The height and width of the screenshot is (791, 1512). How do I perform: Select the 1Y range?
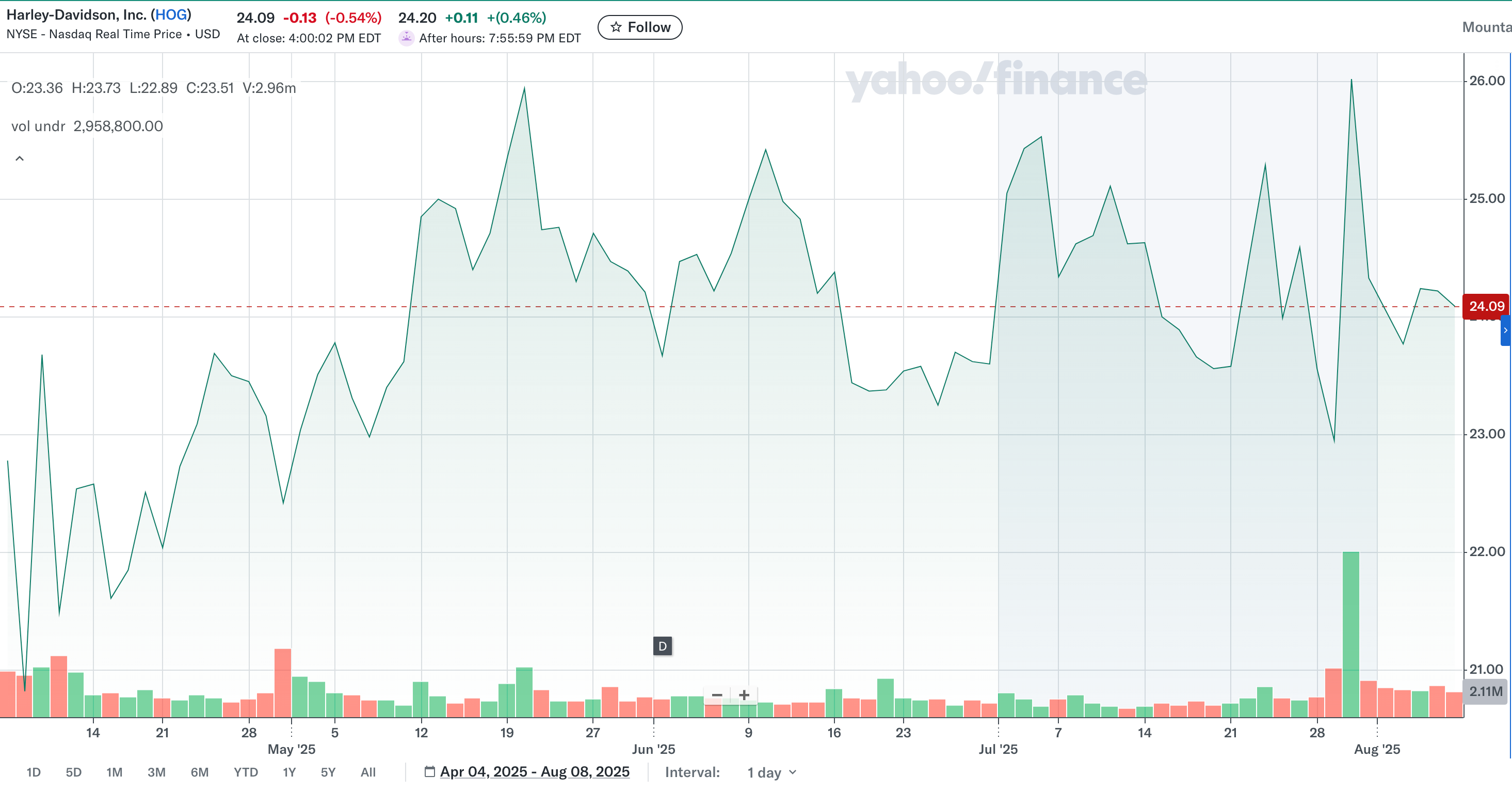(289, 772)
